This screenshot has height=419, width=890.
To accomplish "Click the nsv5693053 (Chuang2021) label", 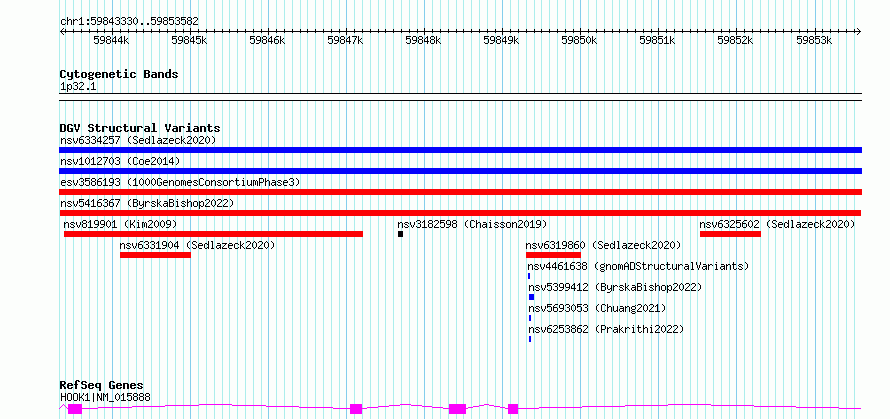I will [x=597, y=308].
